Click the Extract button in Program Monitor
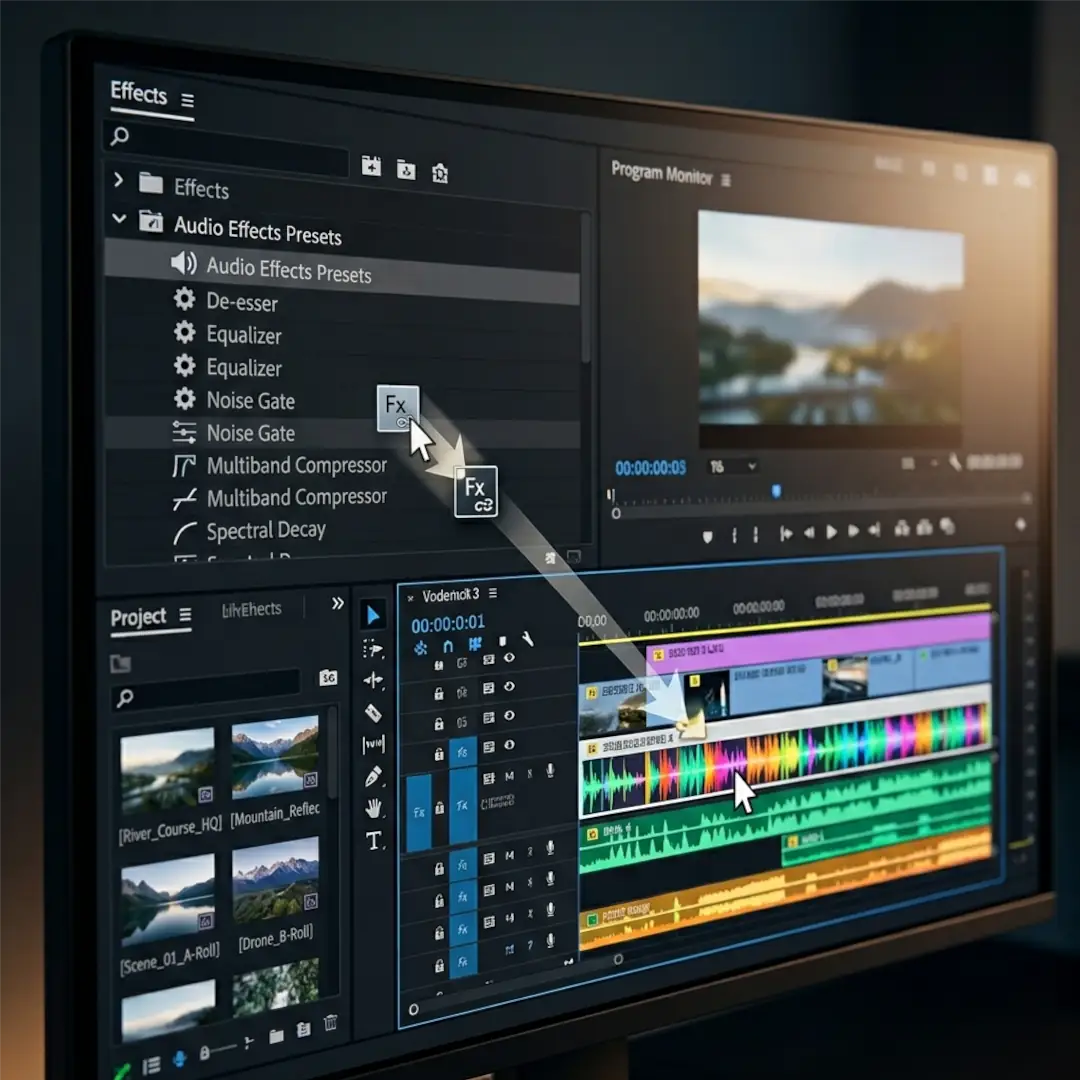1080x1080 pixels. 924,528
